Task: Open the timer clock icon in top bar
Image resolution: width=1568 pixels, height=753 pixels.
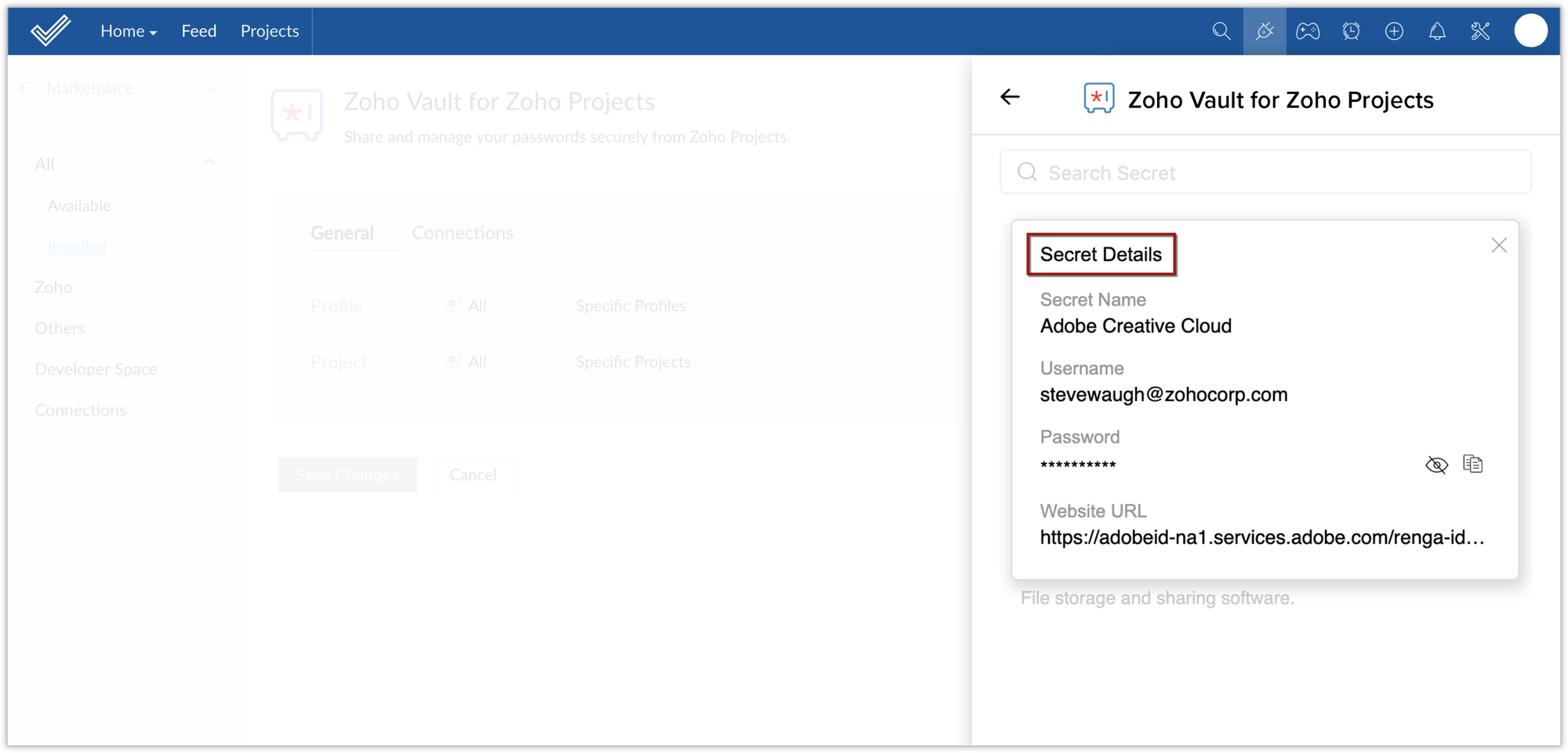Action: (x=1351, y=31)
